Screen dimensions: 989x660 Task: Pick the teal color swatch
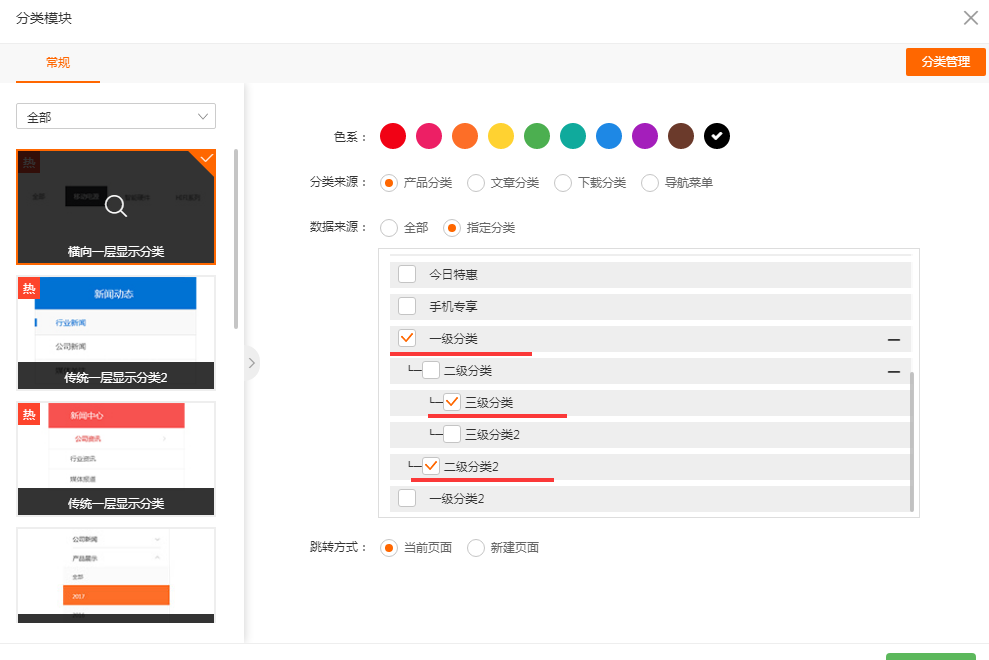coord(573,136)
